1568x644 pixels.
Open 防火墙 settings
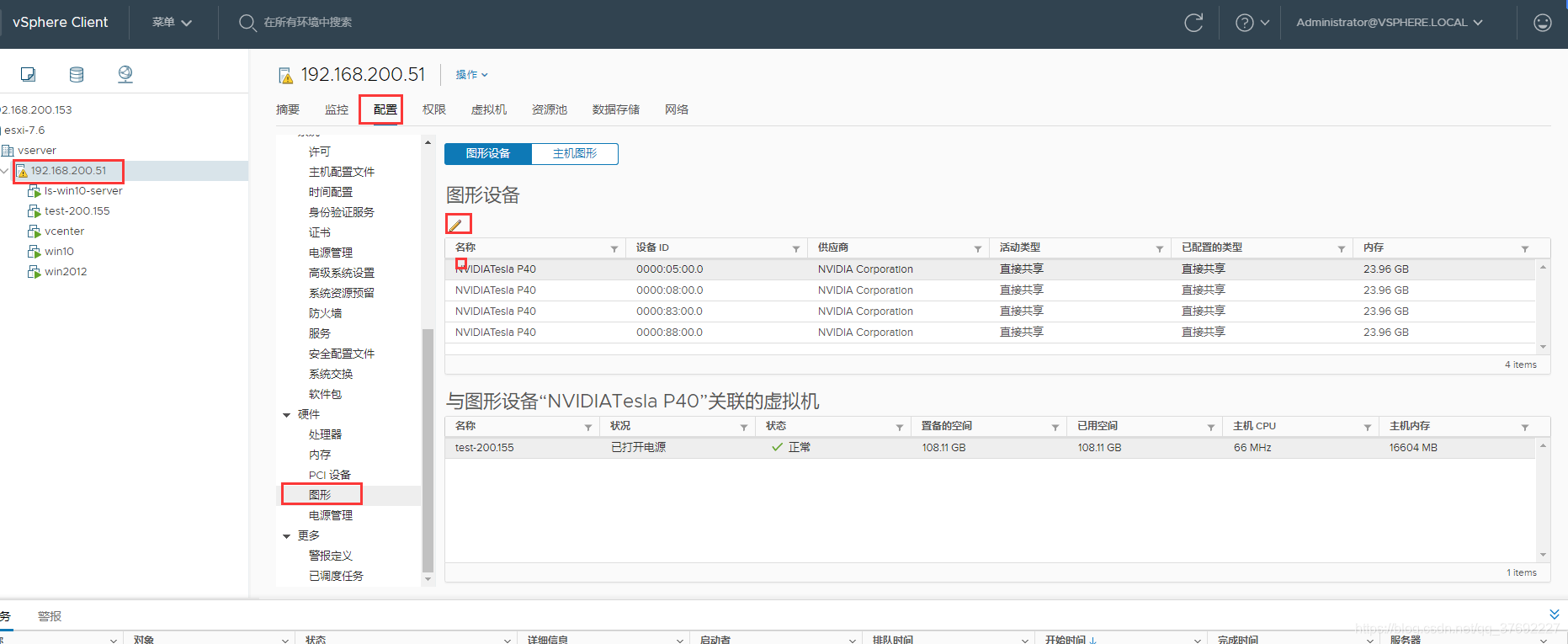325,313
